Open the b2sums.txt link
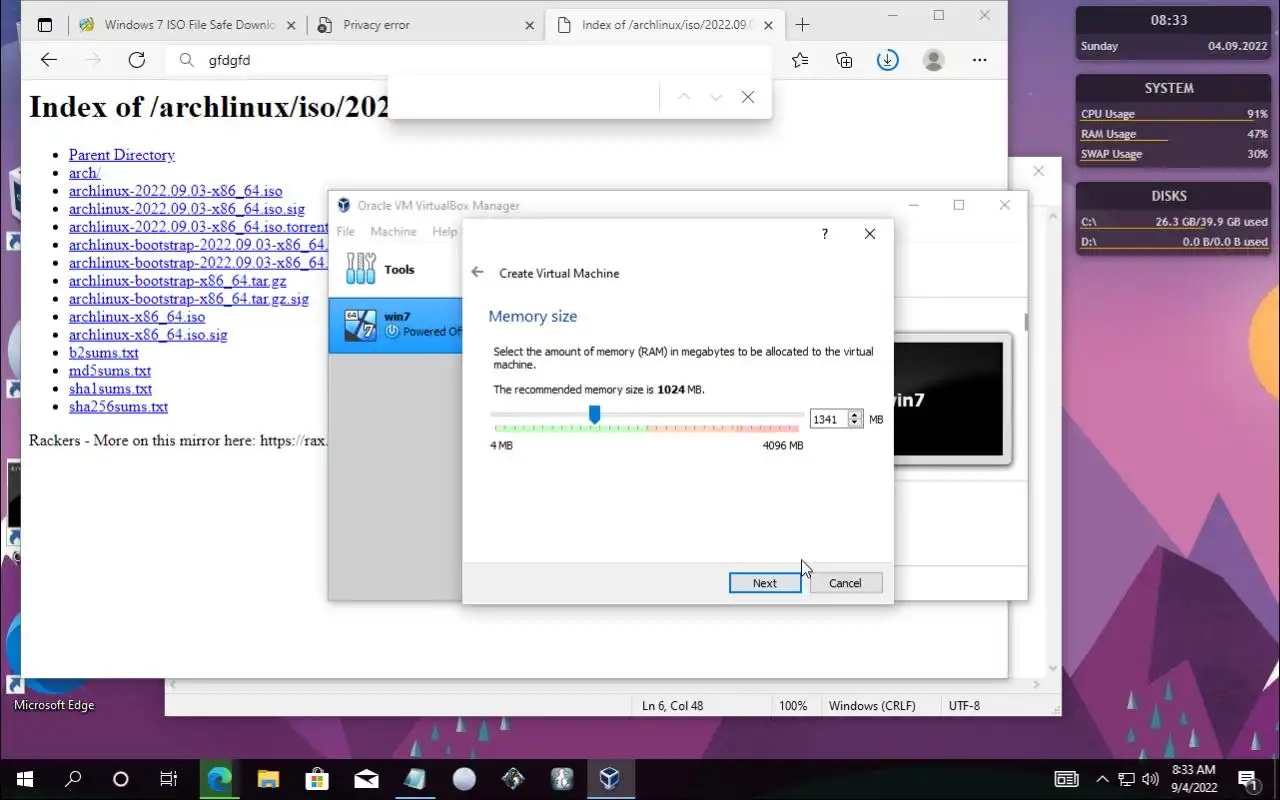1280x800 pixels. click(x=104, y=353)
